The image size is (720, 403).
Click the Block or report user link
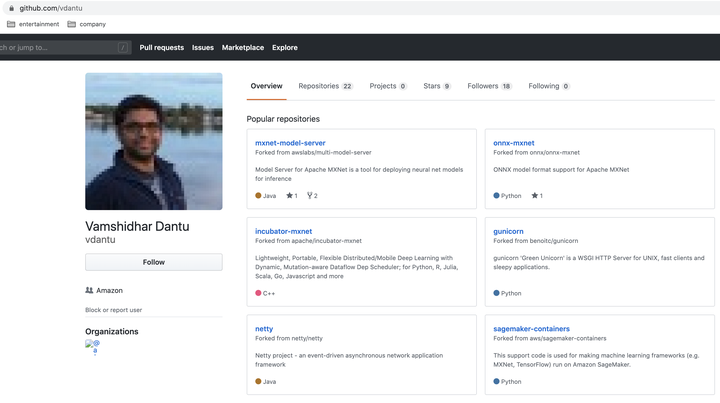tap(114, 310)
